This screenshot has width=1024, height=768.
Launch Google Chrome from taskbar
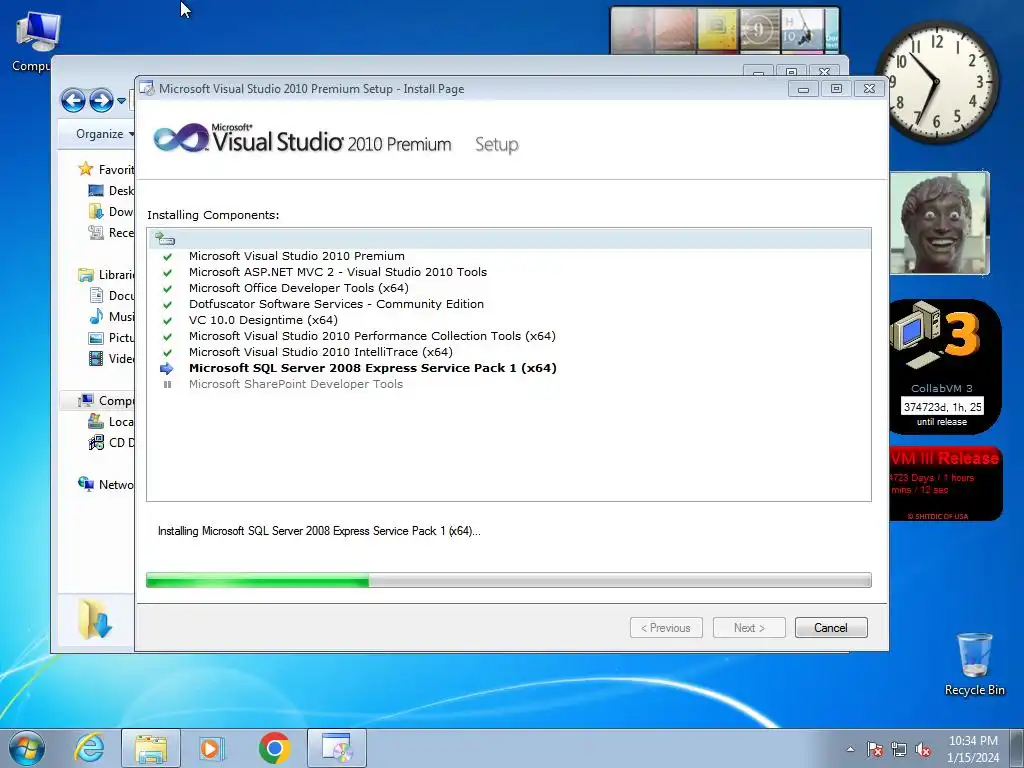point(274,748)
